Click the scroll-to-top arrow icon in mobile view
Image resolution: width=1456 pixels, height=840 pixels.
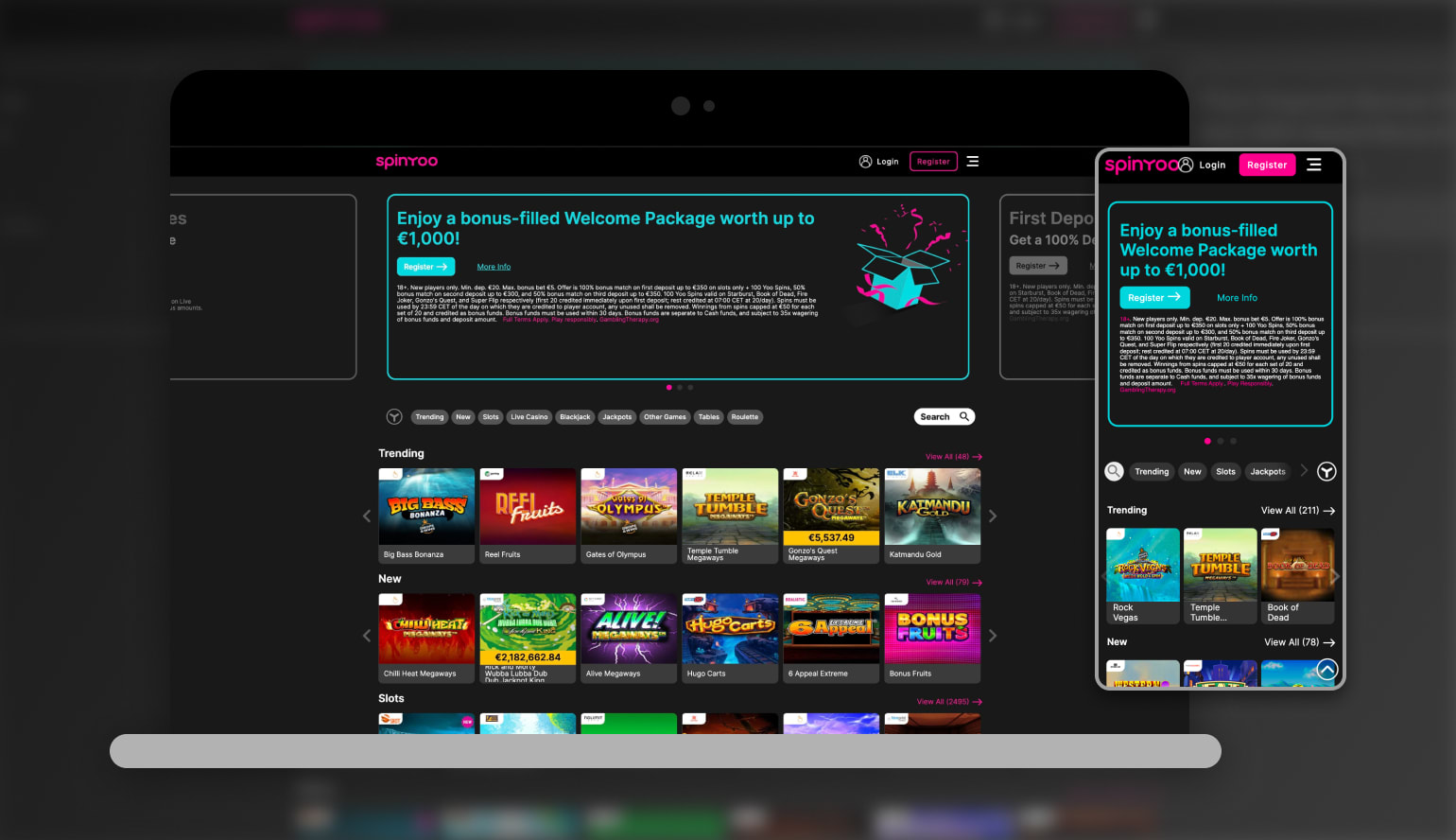[1327, 670]
